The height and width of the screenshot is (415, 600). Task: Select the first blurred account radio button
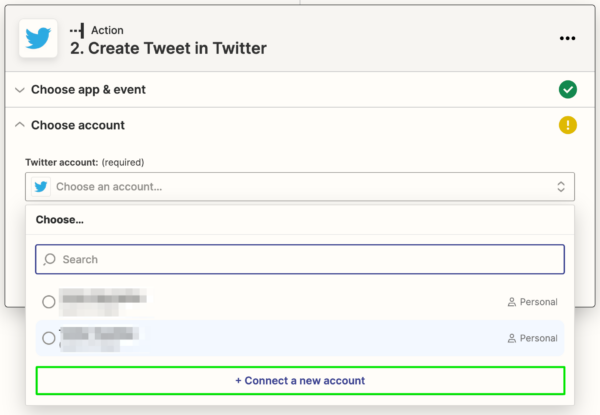pyautogui.click(x=49, y=302)
